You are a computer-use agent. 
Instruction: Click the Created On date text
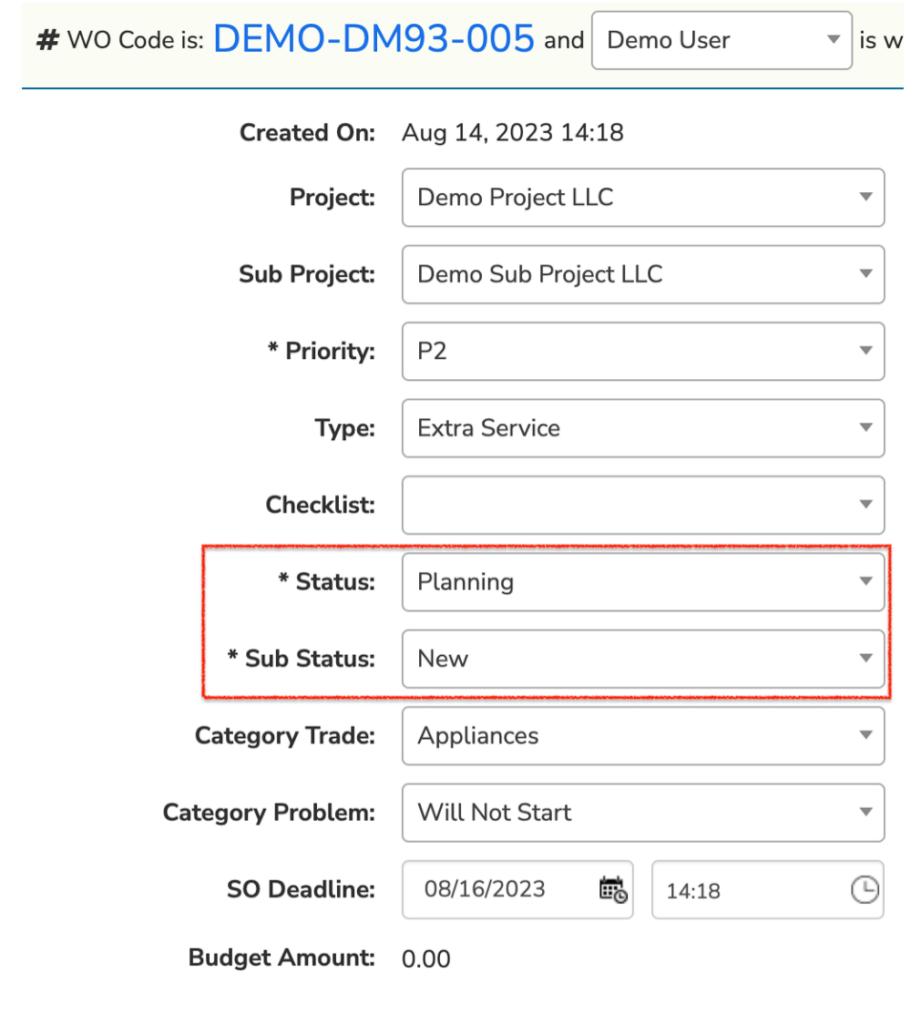pos(512,133)
